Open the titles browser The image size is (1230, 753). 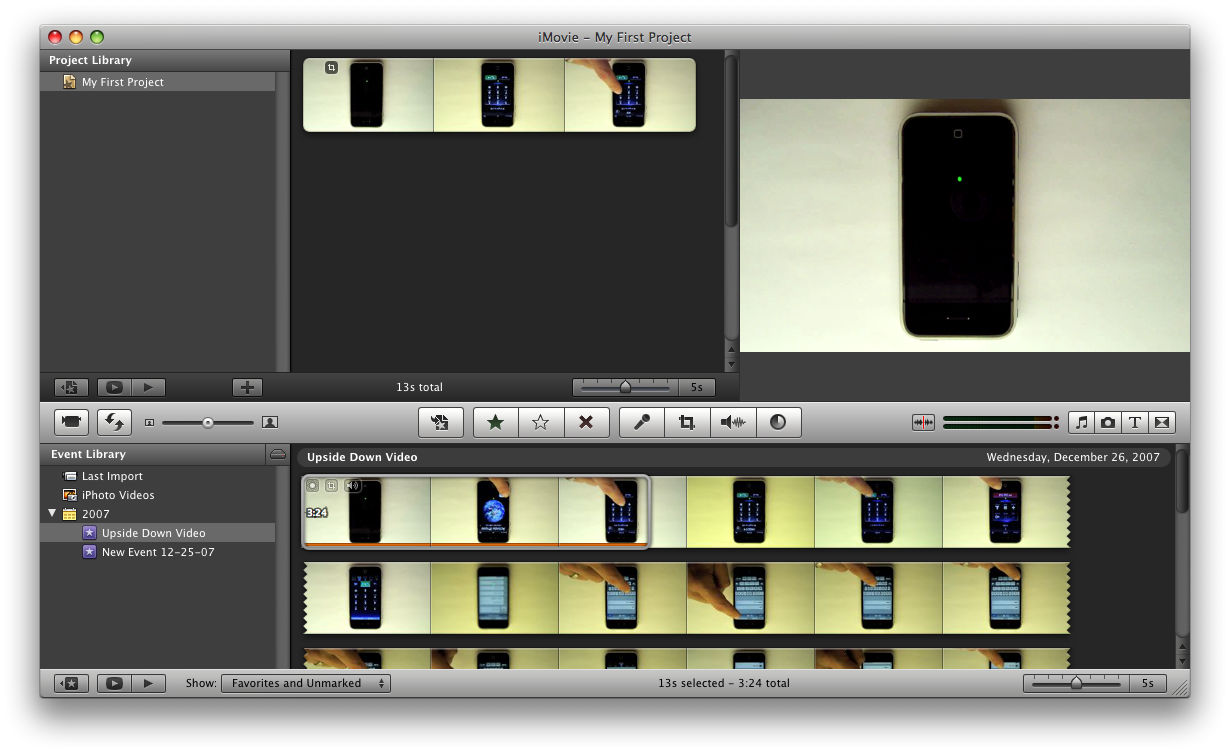(x=1135, y=422)
